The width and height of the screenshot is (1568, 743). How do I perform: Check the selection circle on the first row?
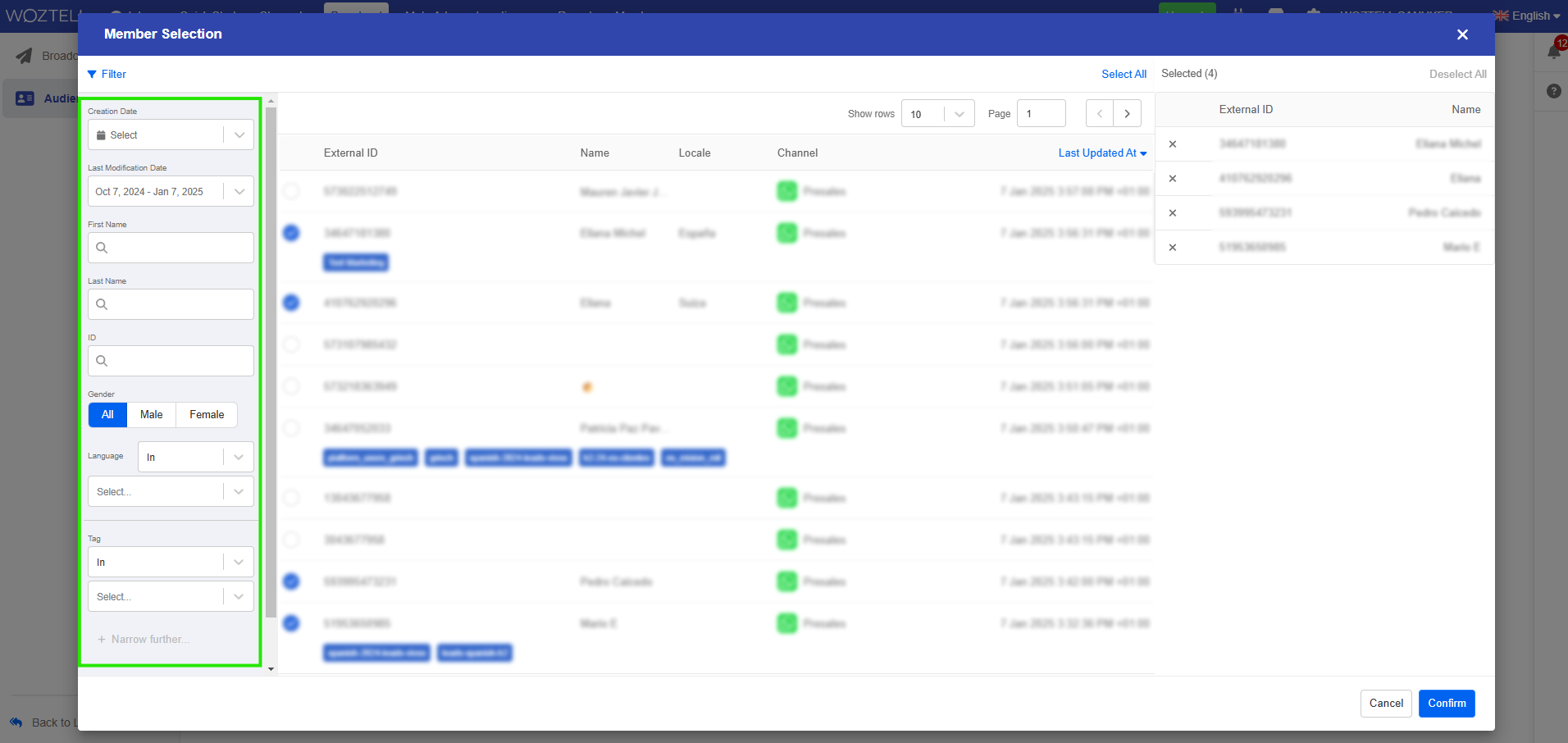pyautogui.click(x=291, y=191)
